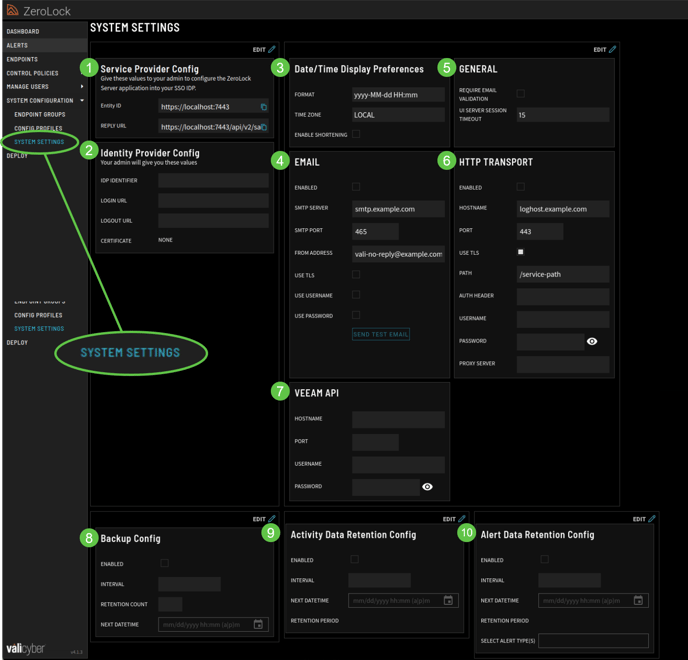
Task: Click the Manage Users sidebar label
Action: coord(28,86)
